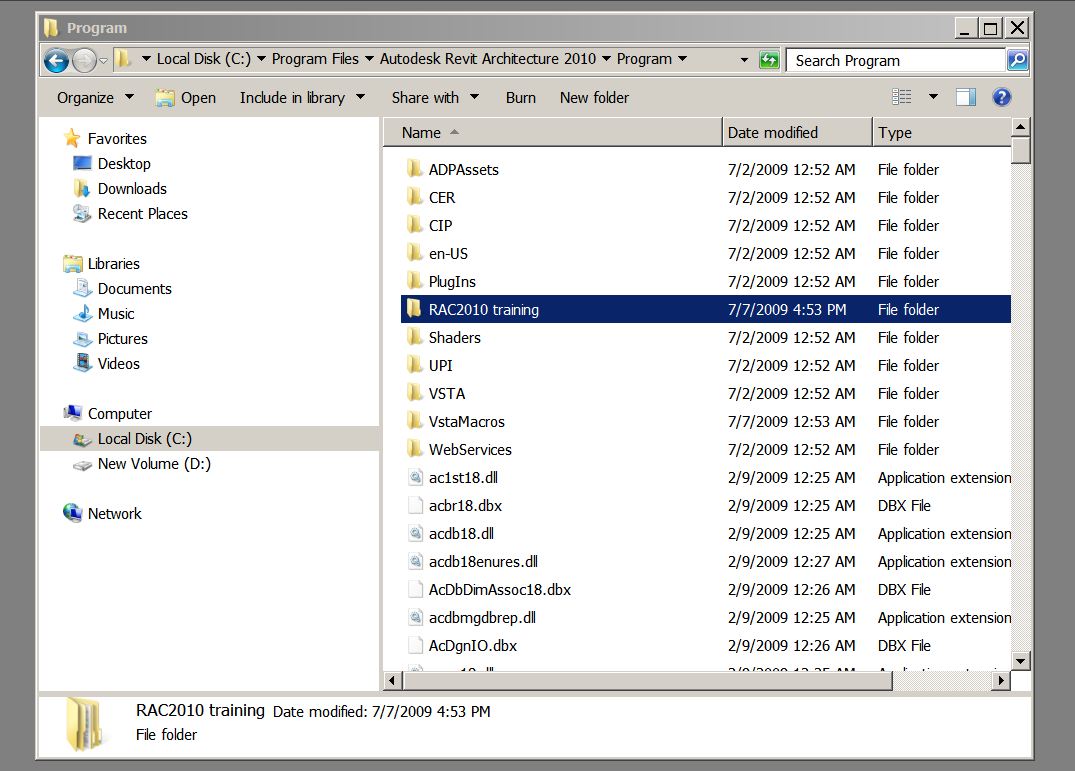The width and height of the screenshot is (1075, 771).
Task: Click the Search magnifier icon
Action: (x=1016, y=60)
